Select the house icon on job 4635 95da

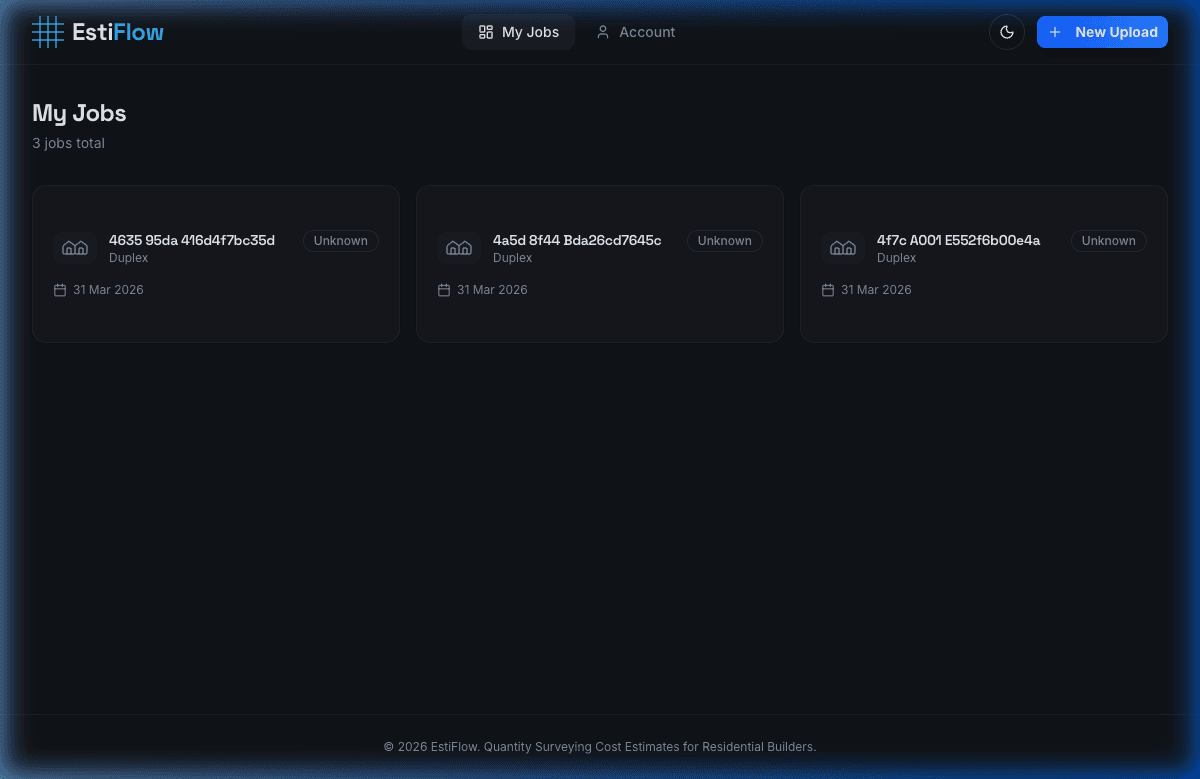pyautogui.click(x=75, y=247)
